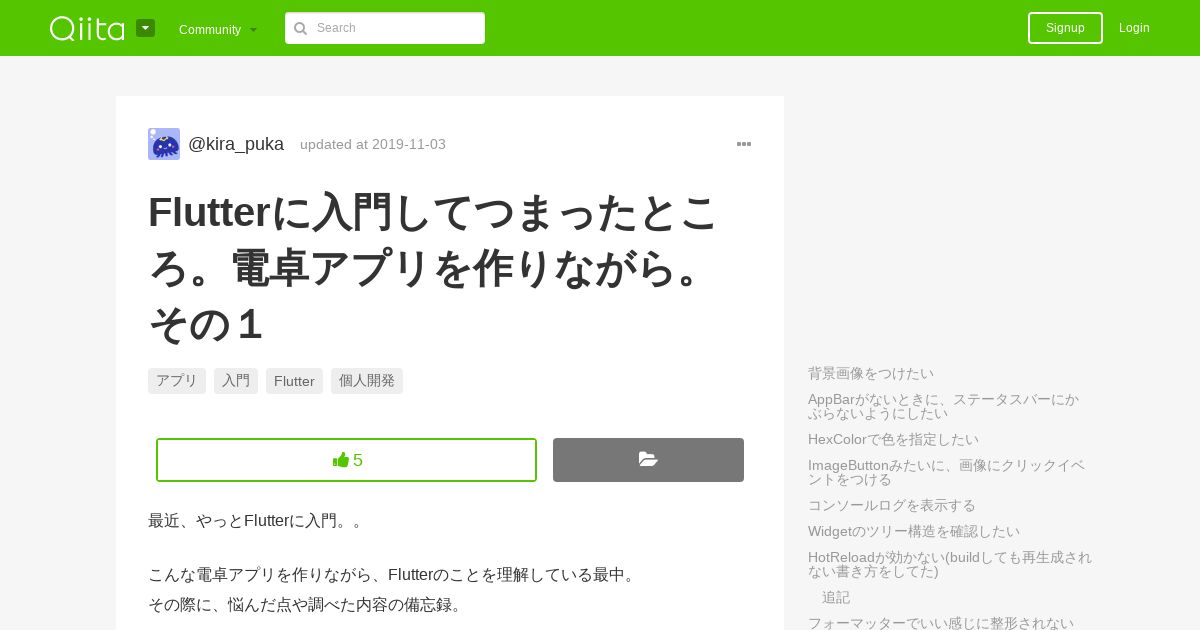The image size is (1200, 630).
Task: Click the Login link
Action: point(1134,28)
